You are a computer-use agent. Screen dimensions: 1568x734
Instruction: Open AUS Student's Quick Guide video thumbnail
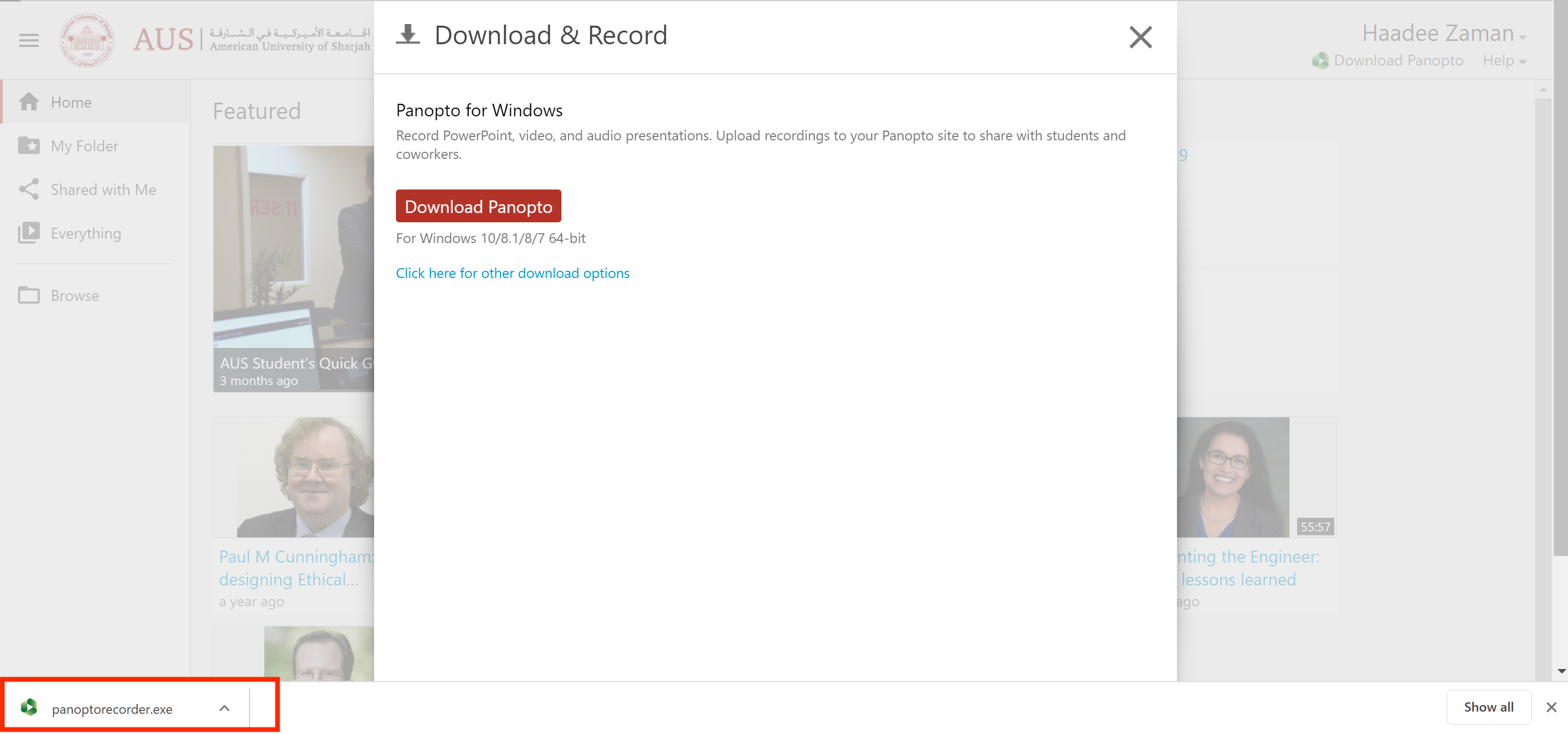tap(293, 268)
